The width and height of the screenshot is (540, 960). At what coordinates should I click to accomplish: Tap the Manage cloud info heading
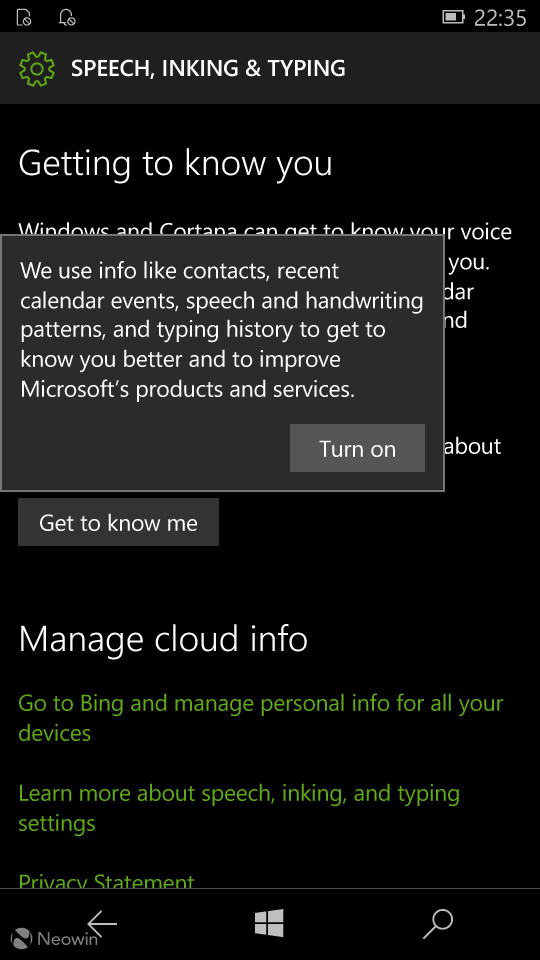point(163,639)
